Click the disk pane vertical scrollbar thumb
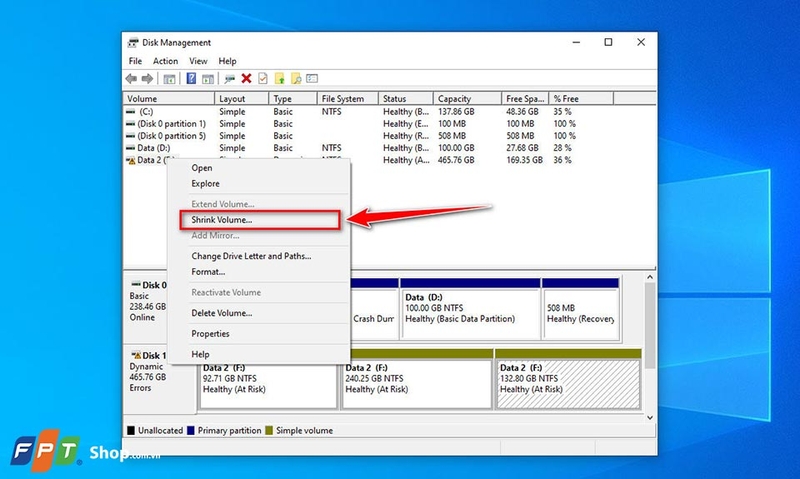This screenshot has height=479, width=800. coord(649,325)
